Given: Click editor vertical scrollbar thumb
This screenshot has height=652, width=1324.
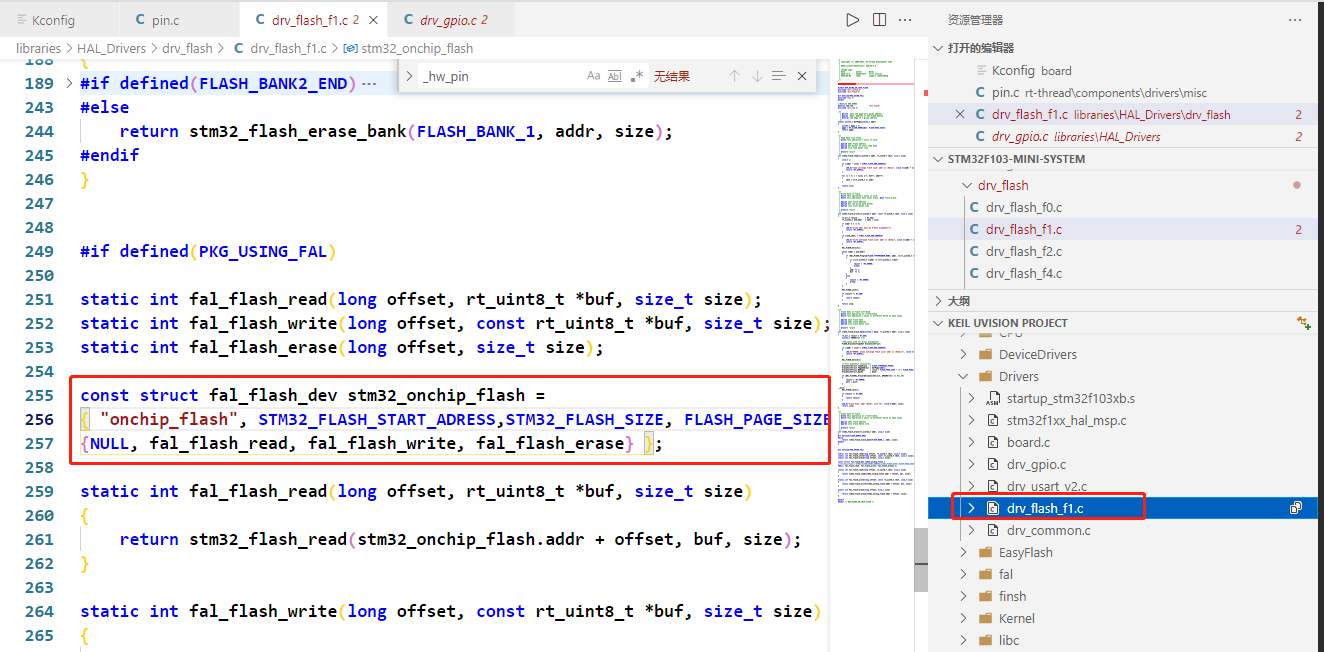Looking at the screenshot, I should pyautogui.click(x=920, y=560).
